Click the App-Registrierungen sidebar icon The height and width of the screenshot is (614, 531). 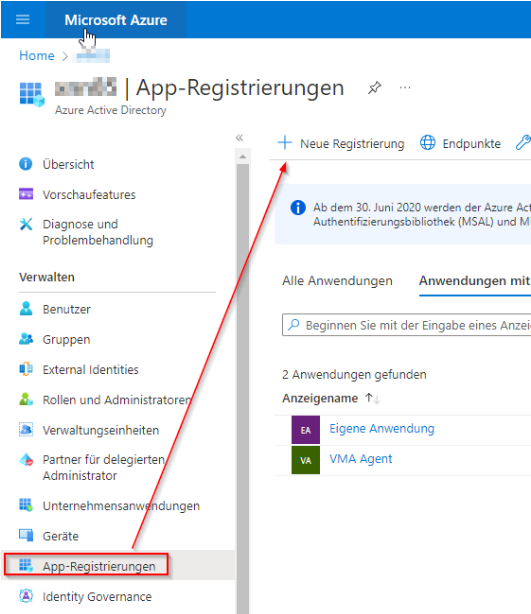pos(26,565)
